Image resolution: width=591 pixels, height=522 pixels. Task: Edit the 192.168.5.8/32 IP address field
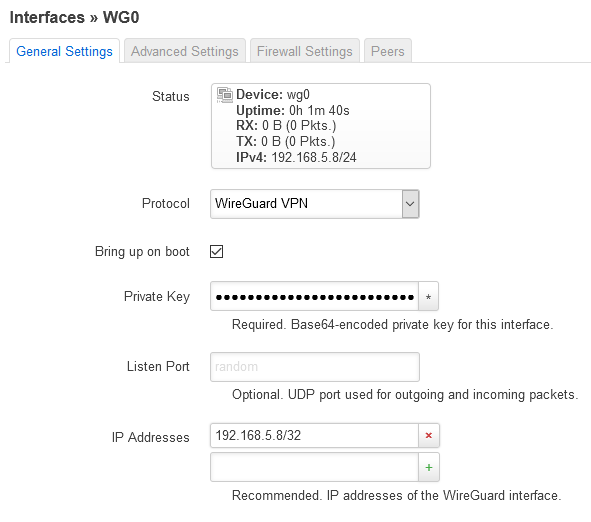point(314,436)
